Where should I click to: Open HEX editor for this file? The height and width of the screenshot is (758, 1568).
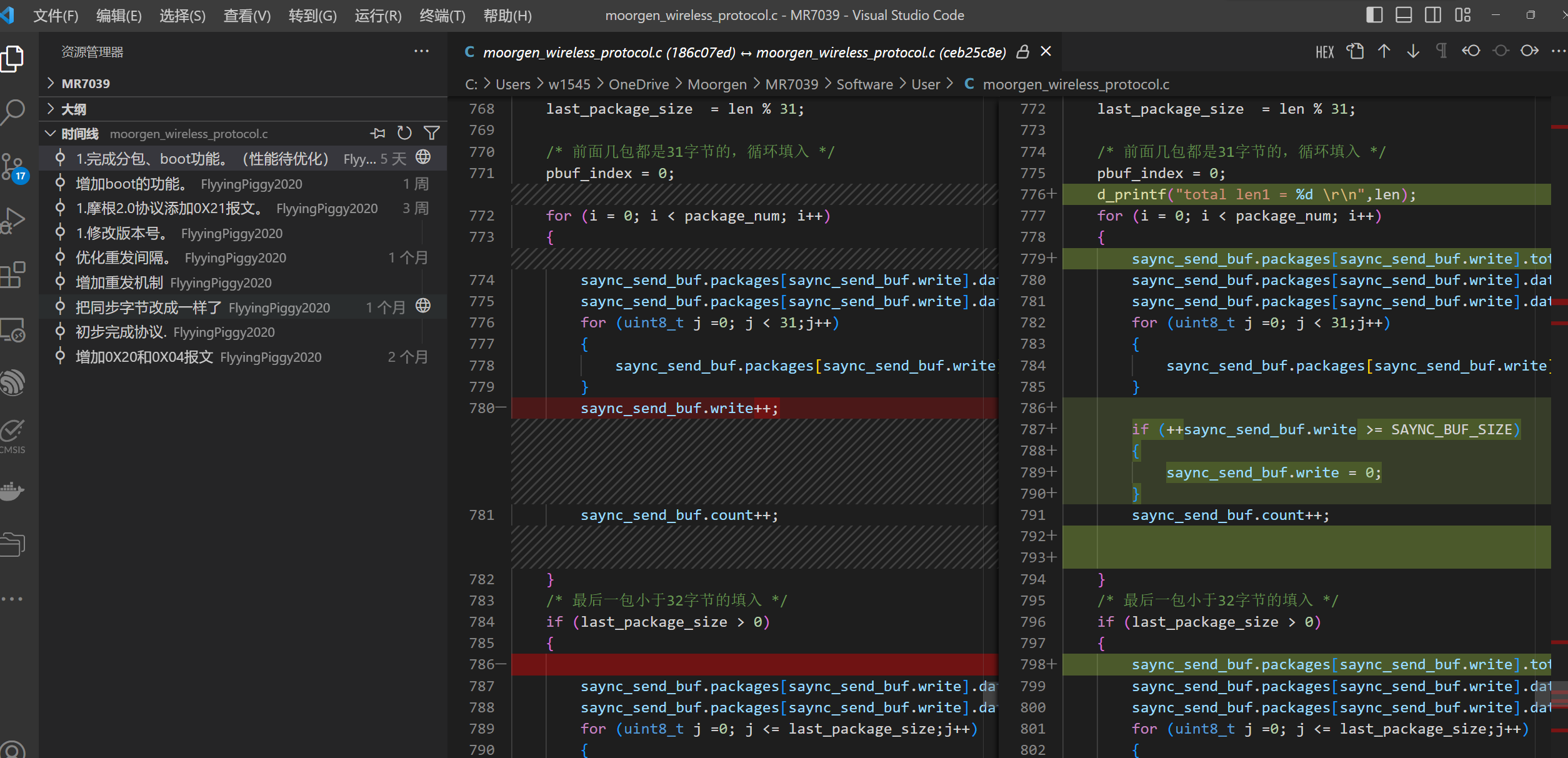(x=1325, y=52)
